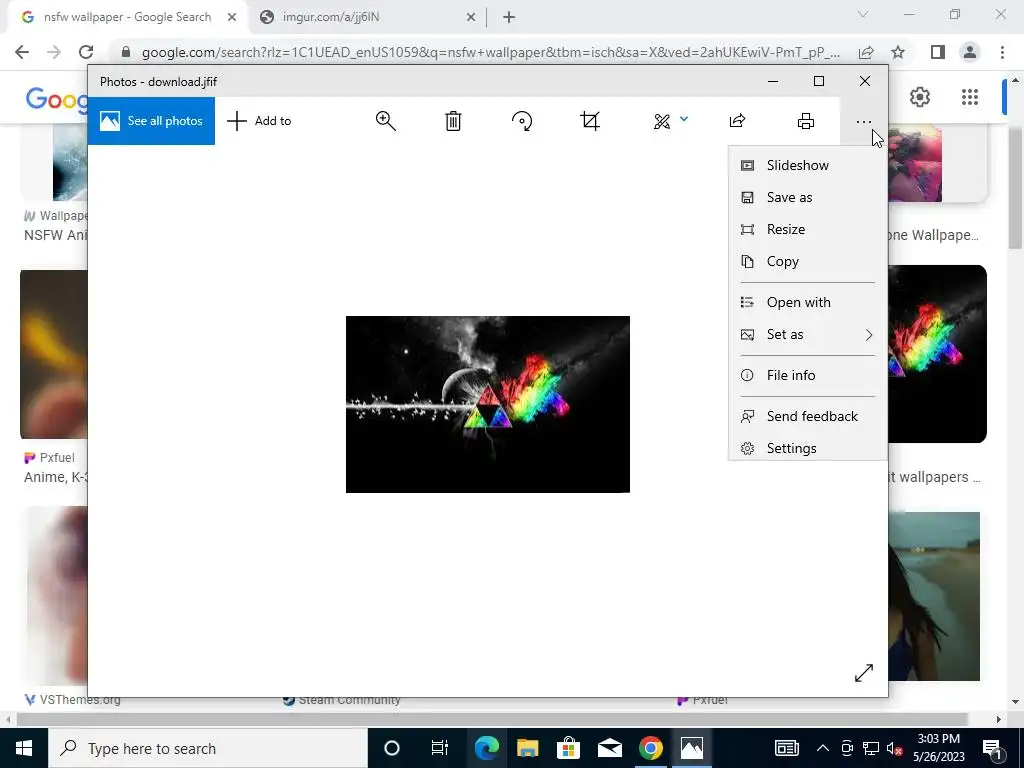This screenshot has height=768, width=1024.
Task: Open File Explorer from taskbar
Action: 527,748
